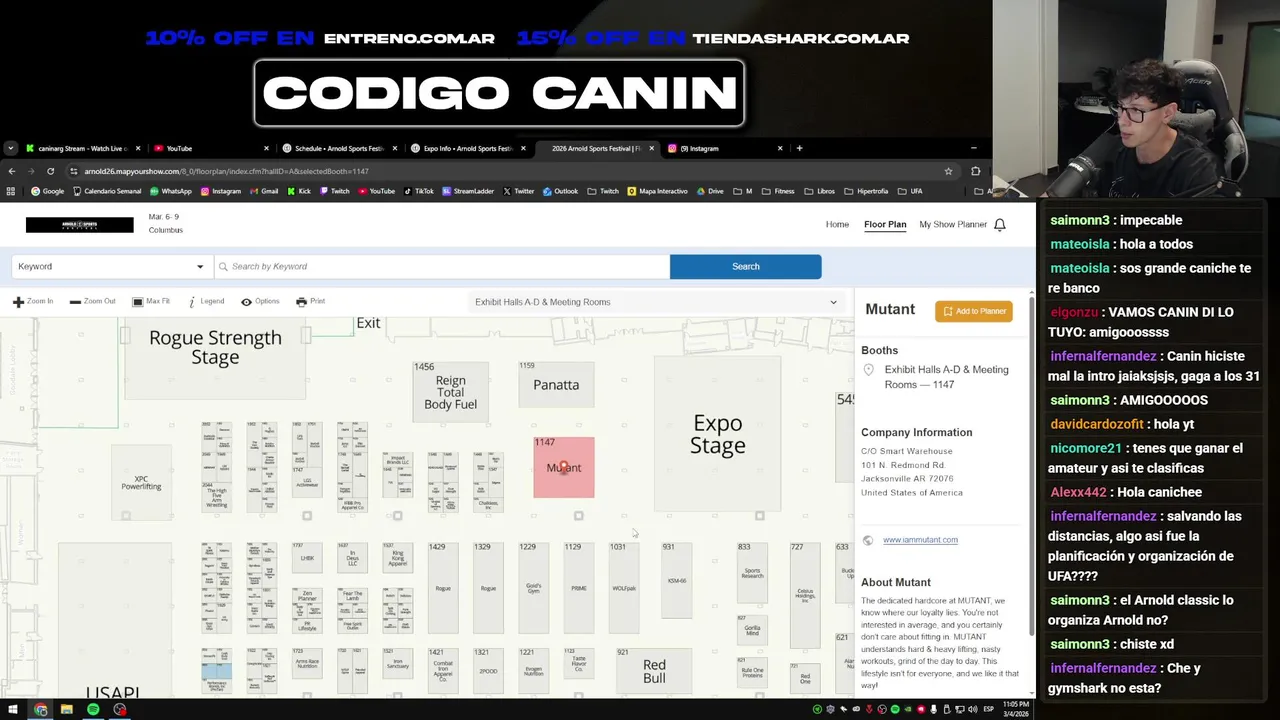Reload the page with browser refresh icon
1280x720 pixels.
pyautogui.click(x=50, y=171)
